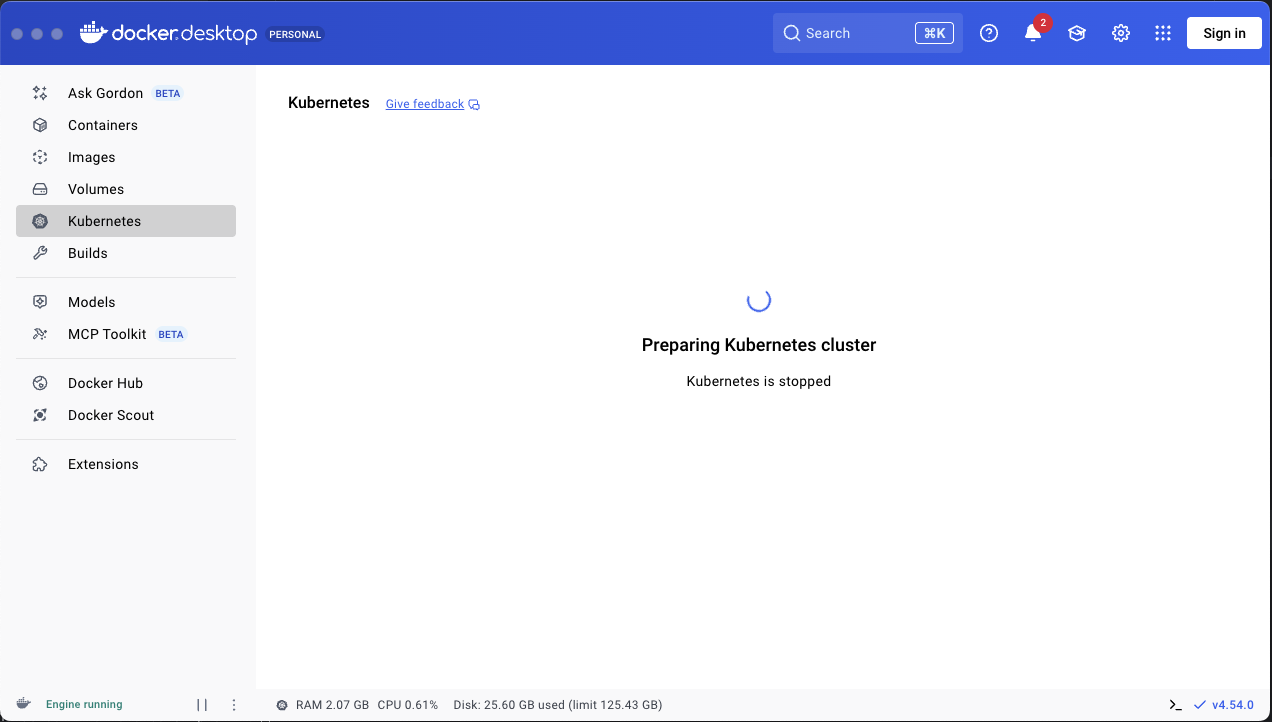Click the Volumes drive icon
The width and height of the screenshot is (1272, 722).
40,189
